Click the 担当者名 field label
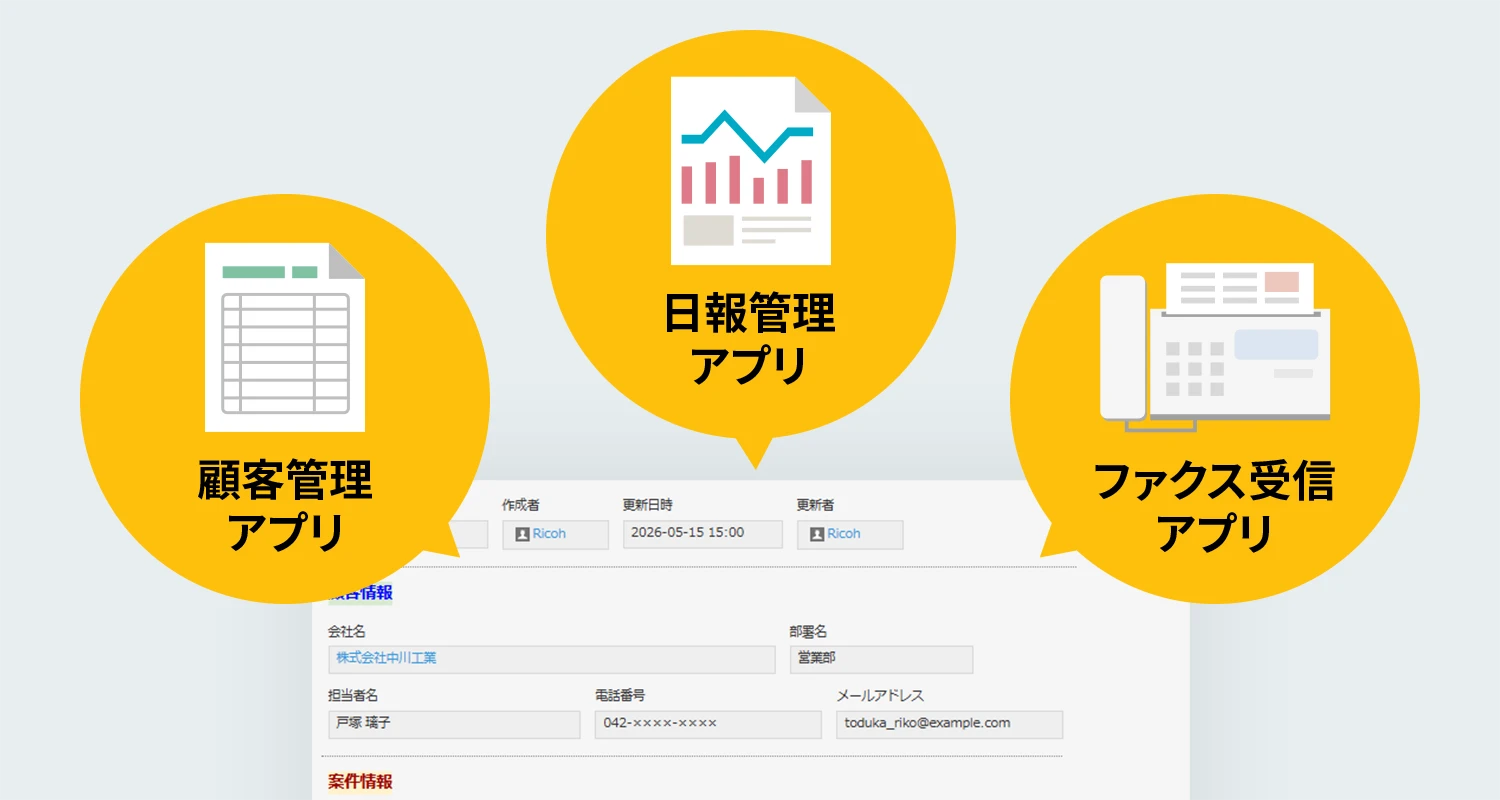This screenshot has height=800, width=1500. tap(353, 696)
